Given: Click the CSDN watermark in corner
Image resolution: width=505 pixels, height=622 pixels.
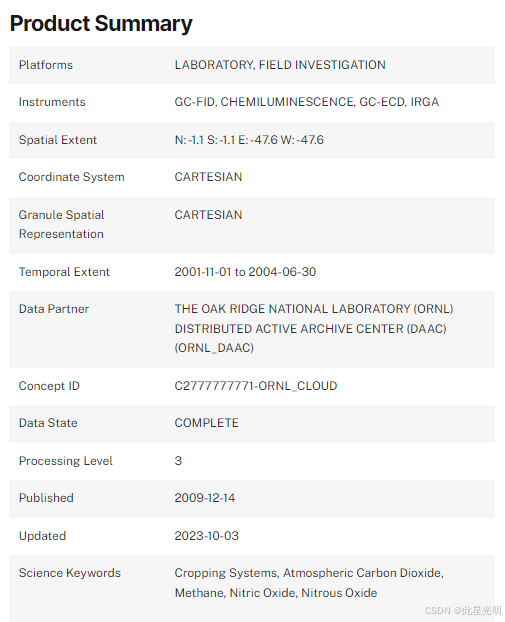Looking at the screenshot, I should coord(463,610).
